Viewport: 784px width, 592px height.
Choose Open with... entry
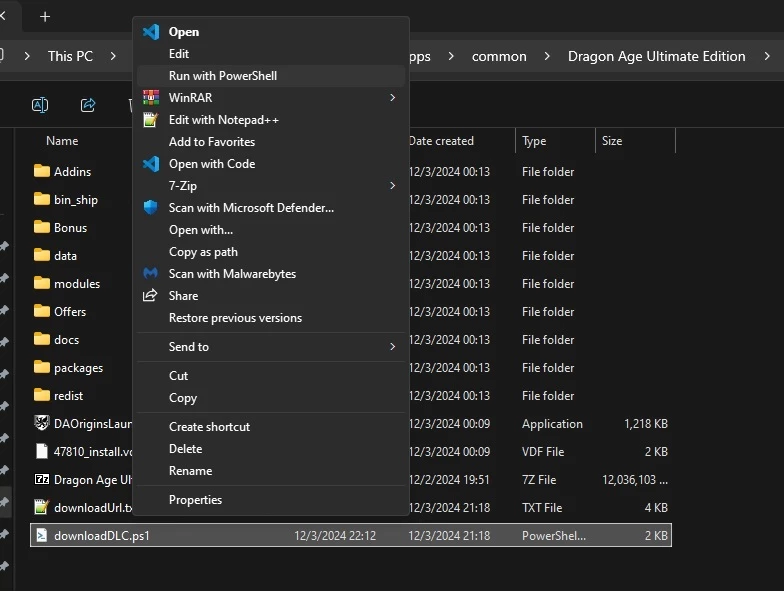click(271, 230)
